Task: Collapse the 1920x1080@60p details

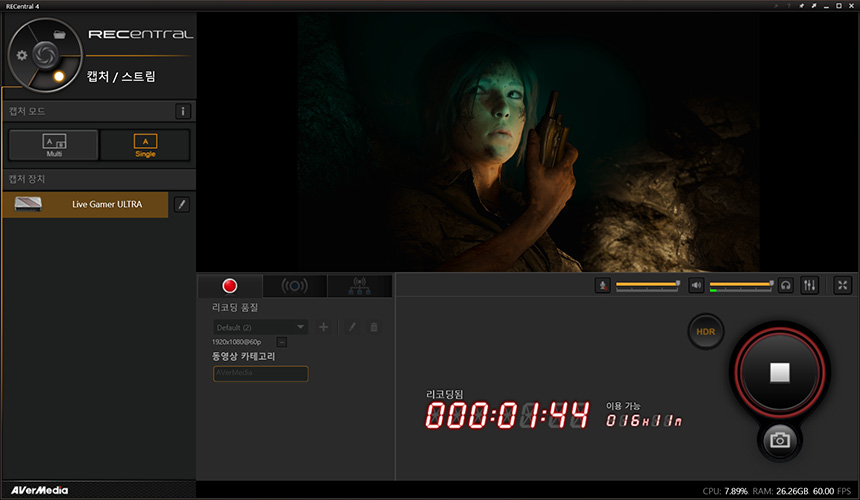Action: (281, 342)
